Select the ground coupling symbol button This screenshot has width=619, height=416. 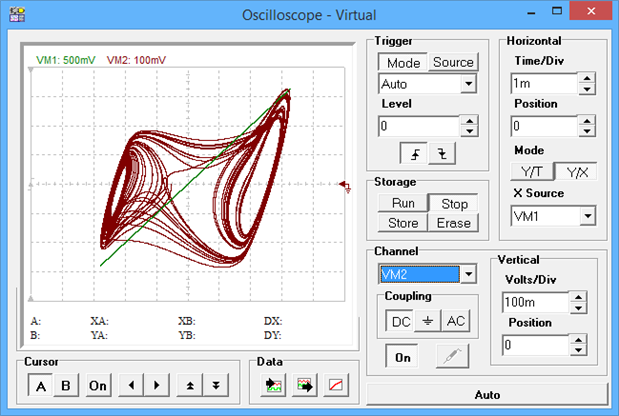(428, 321)
